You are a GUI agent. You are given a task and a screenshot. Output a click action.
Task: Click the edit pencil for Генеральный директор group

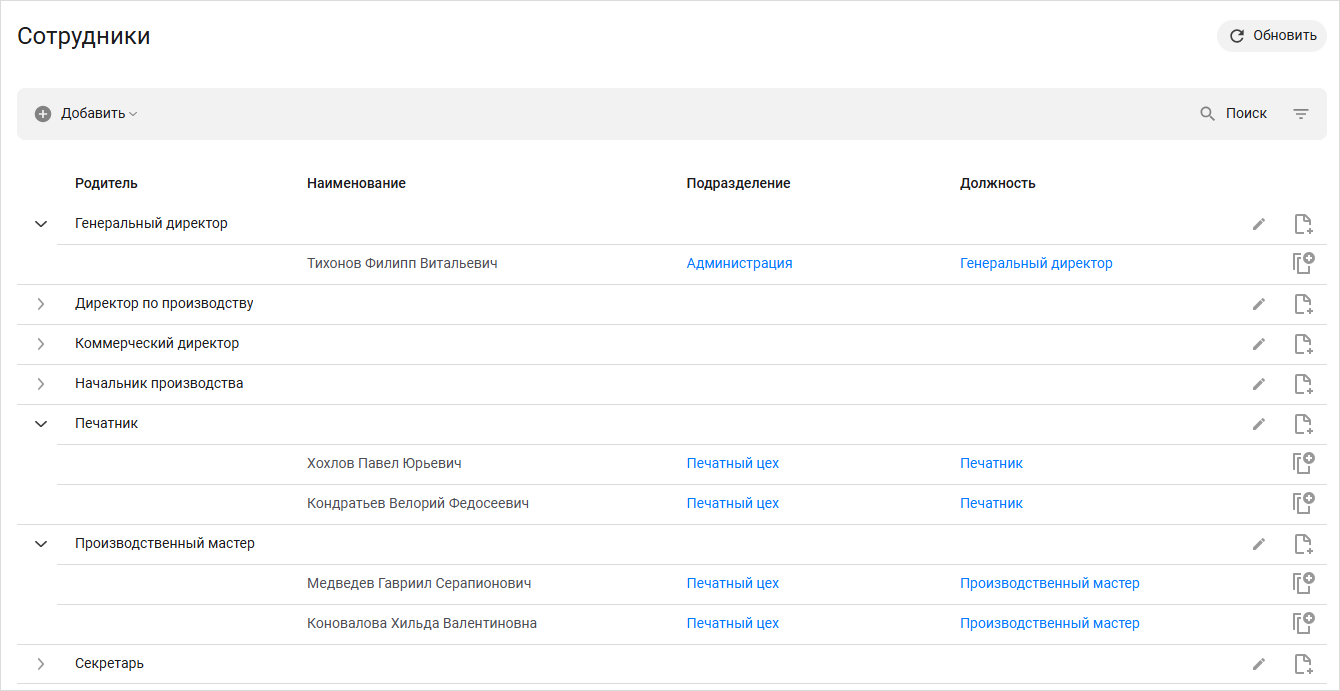pos(1258,224)
